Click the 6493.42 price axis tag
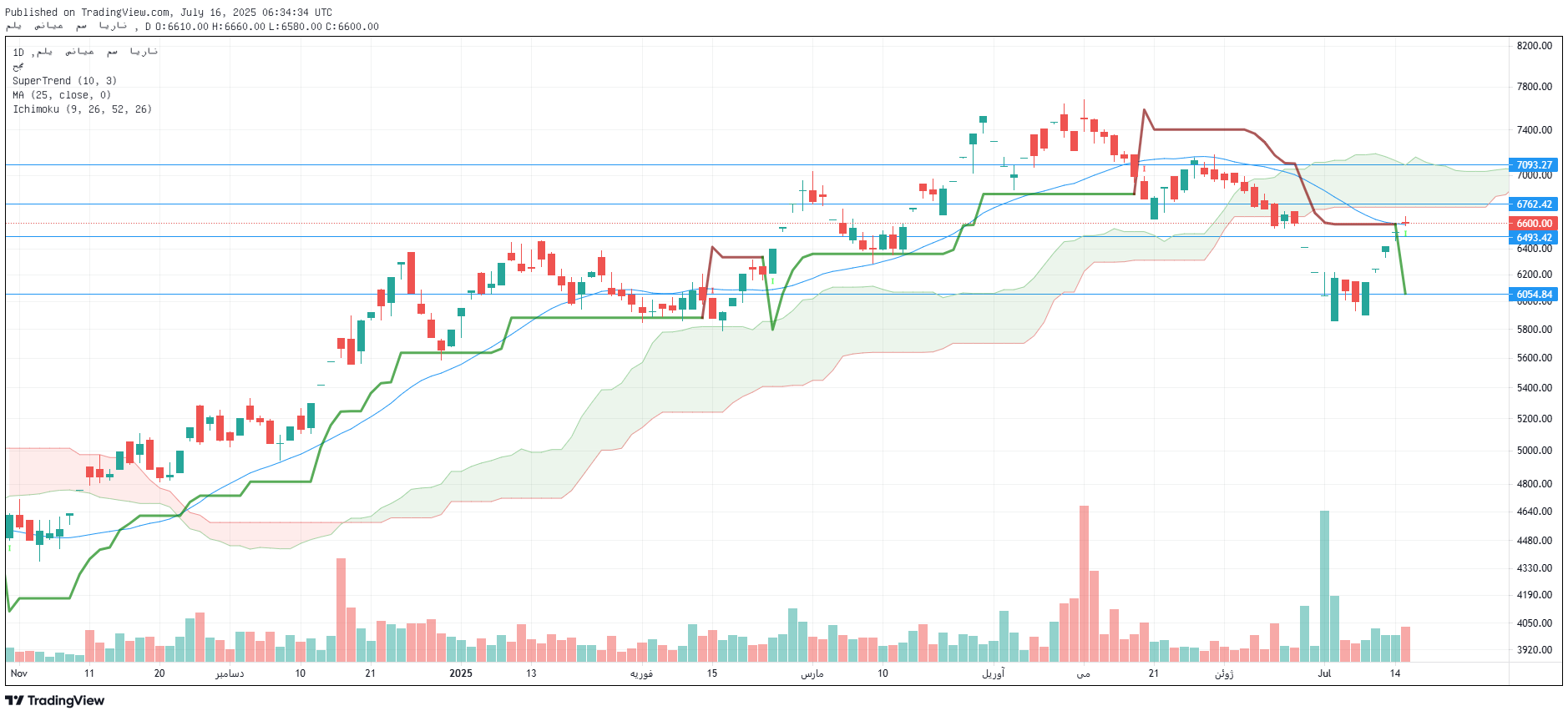The width and height of the screenshot is (1568, 716). click(x=1534, y=238)
